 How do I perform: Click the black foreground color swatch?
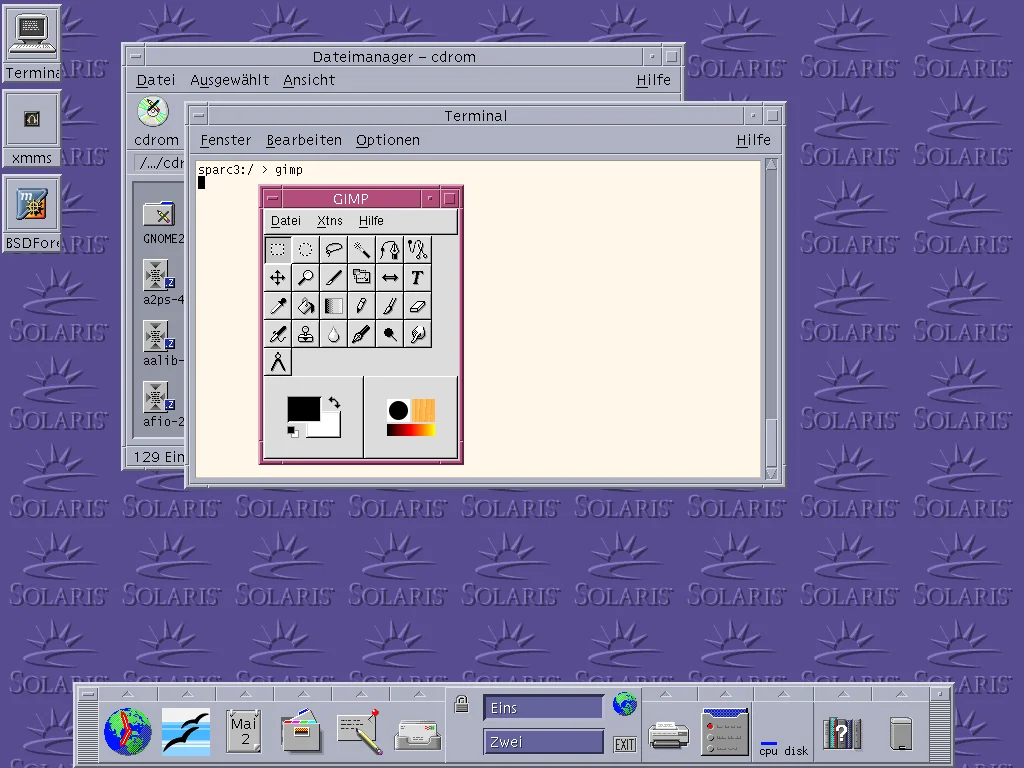click(x=304, y=409)
